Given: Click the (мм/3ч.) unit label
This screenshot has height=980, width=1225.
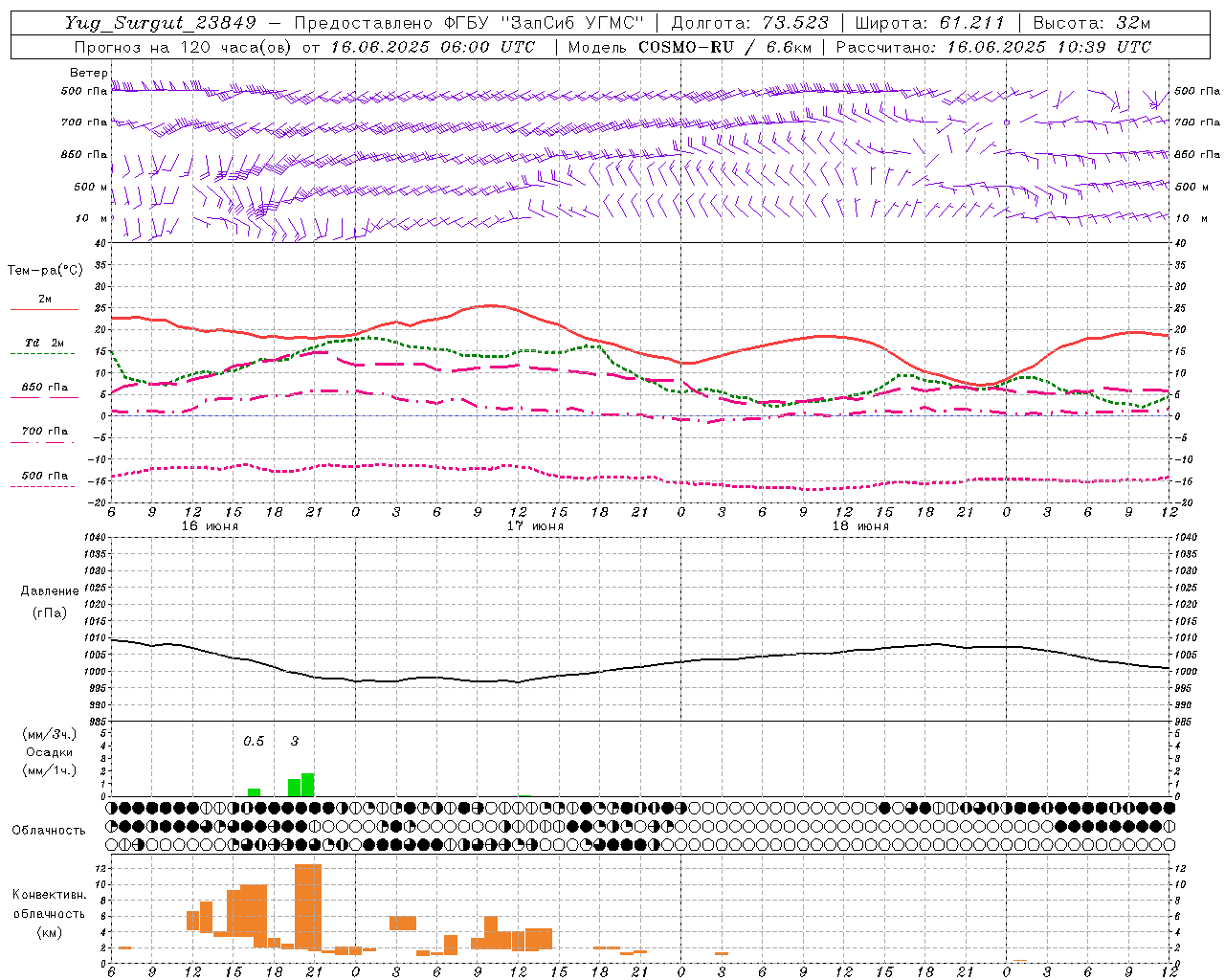Looking at the screenshot, I should [49, 734].
